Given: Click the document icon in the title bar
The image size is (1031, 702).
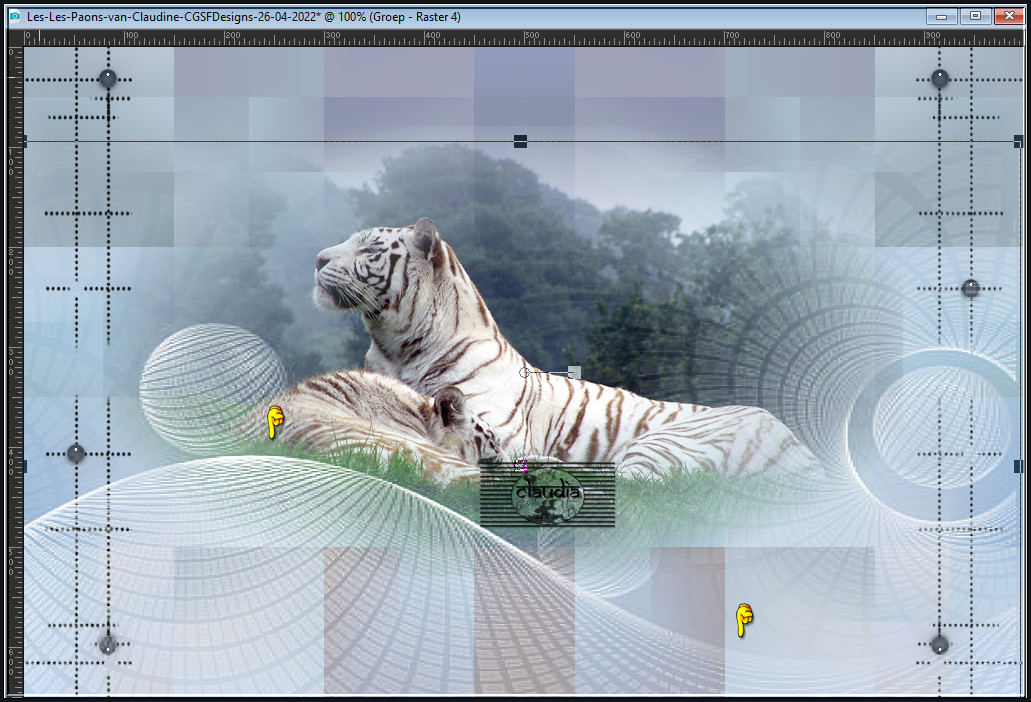Looking at the screenshot, I should [x=14, y=16].
